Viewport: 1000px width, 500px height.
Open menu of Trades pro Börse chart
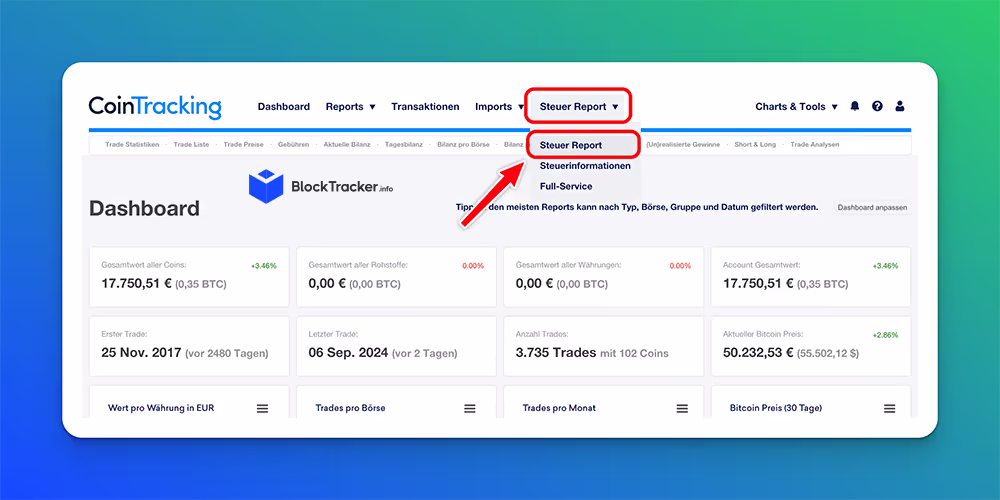(x=470, y=408)
